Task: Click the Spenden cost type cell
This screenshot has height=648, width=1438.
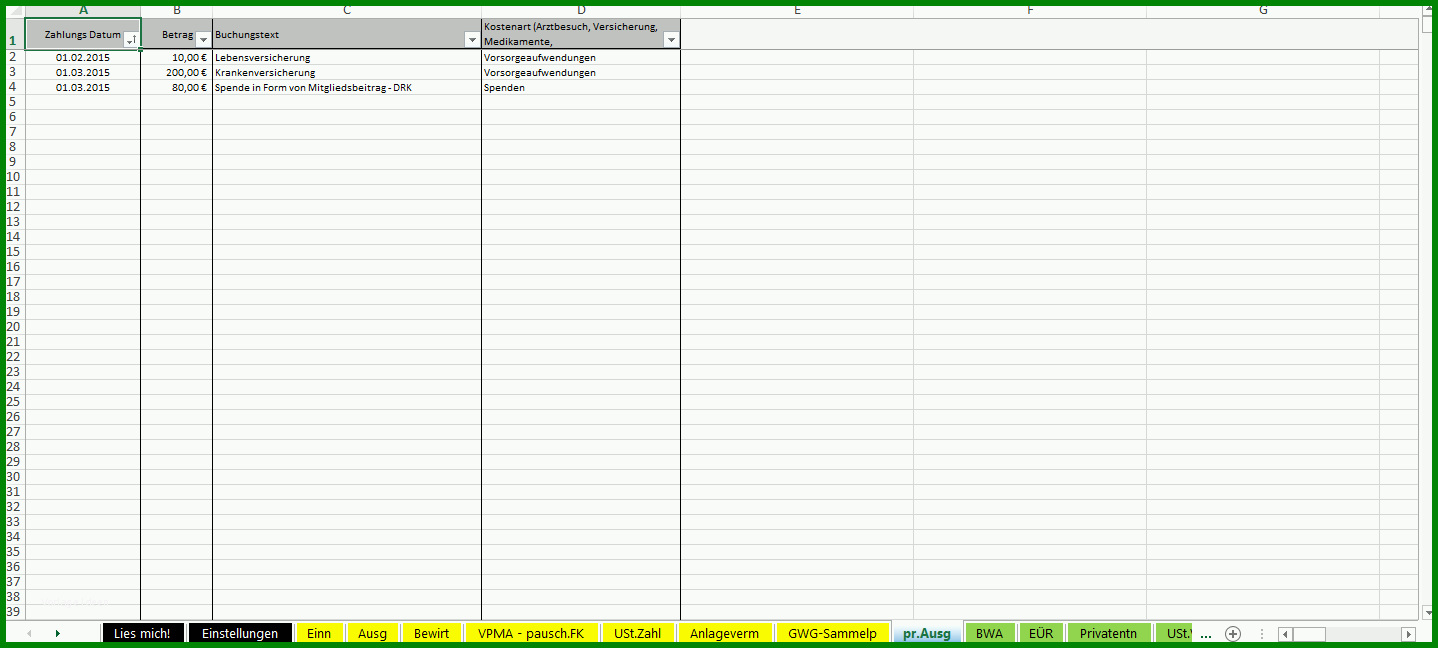Action: tap(581, 87)
